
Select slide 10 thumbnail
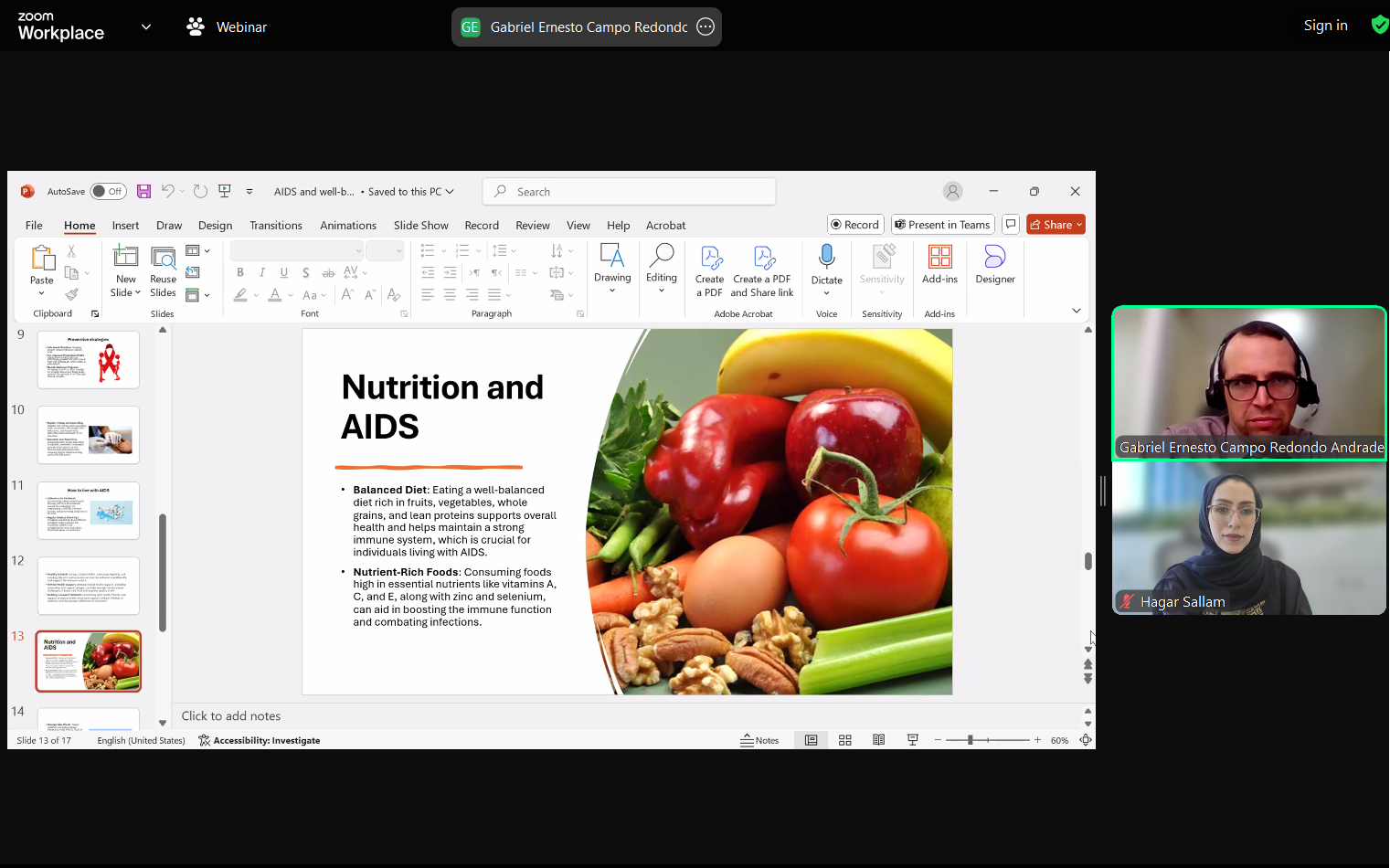coord(89,435)
